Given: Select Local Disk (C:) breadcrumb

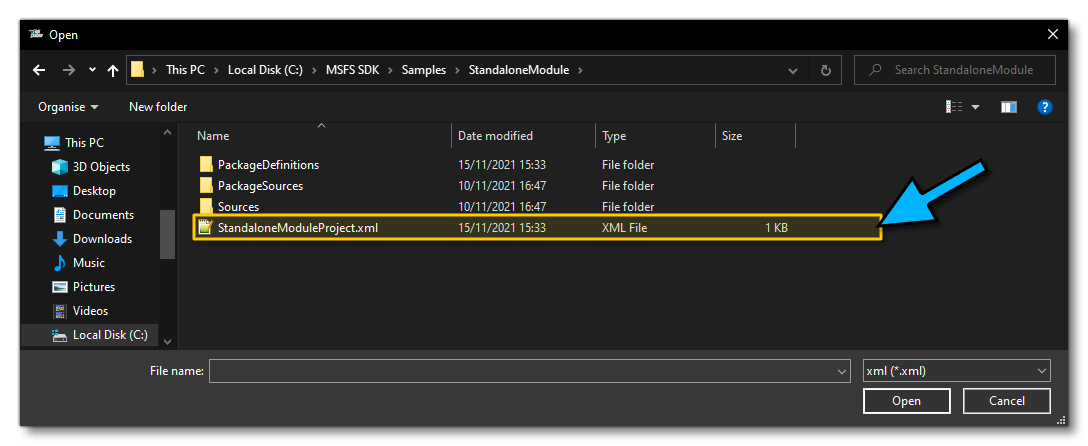Looking at the screenshot, I should [x=265, y=70].
